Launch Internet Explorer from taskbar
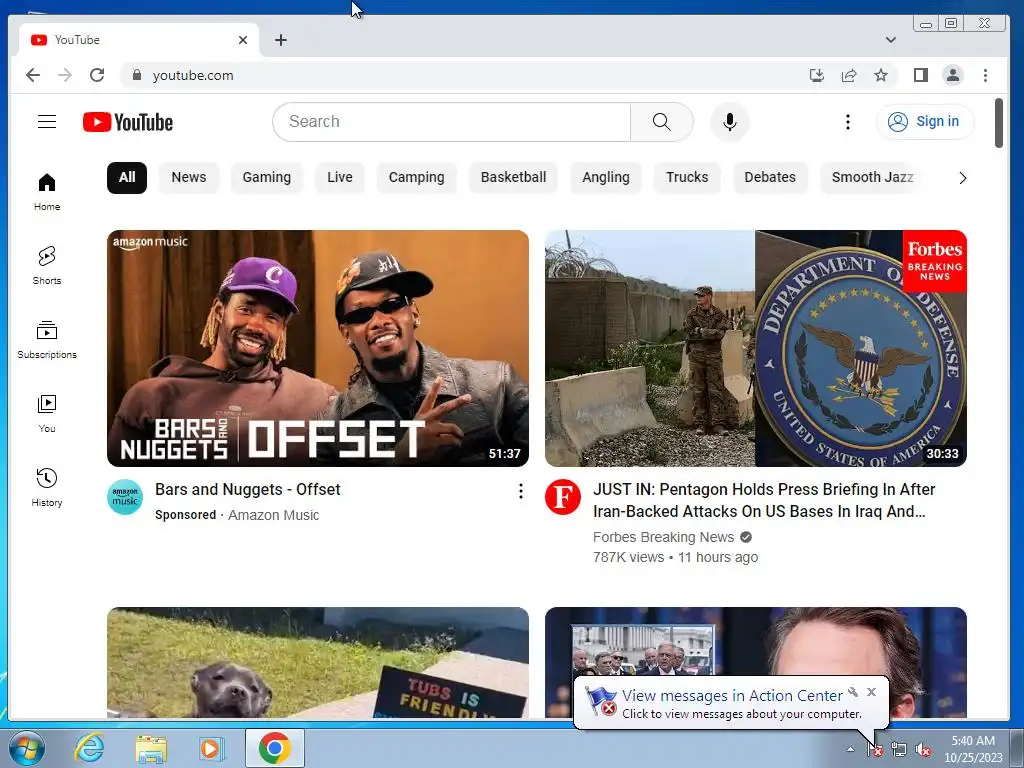The width and height of the screenshot is (1024, 768). 89,748
